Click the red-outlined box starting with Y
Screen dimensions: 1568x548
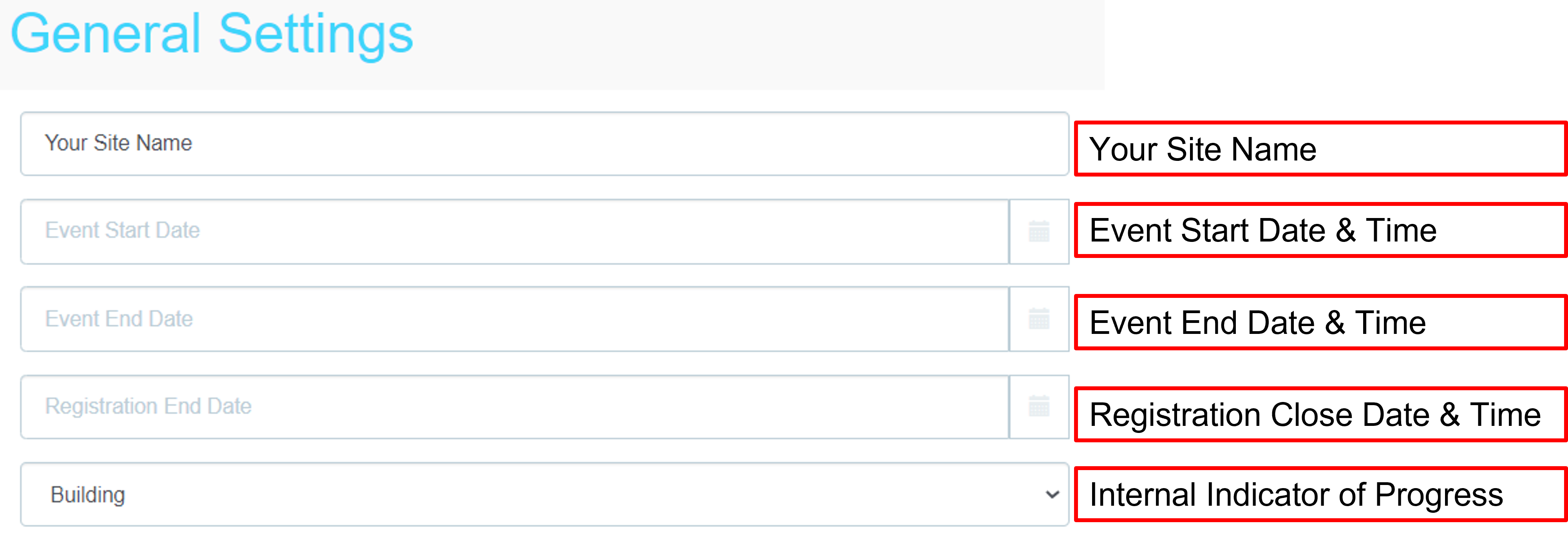(1321, 148)
